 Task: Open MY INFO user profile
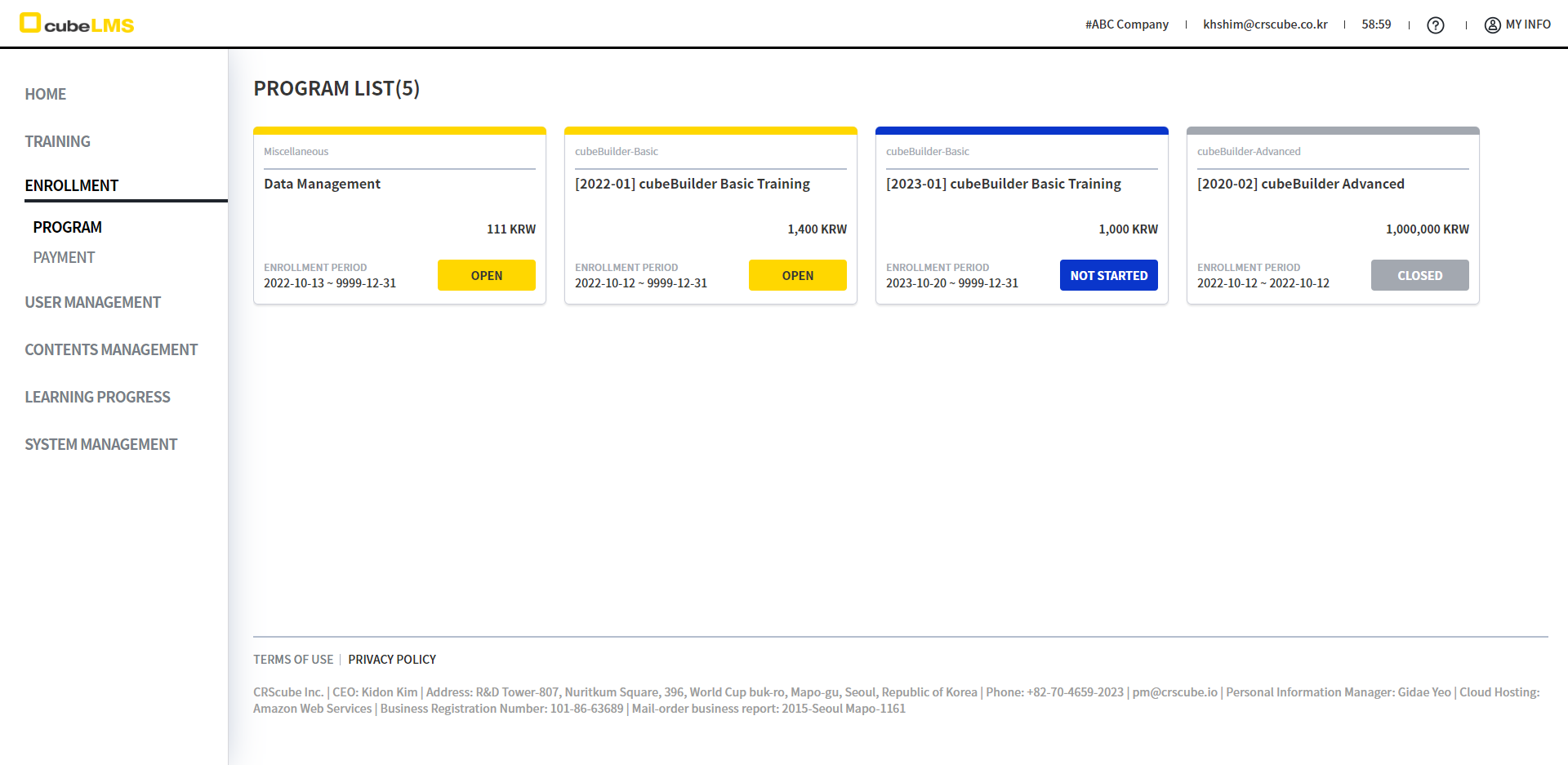coord(1517,24)
